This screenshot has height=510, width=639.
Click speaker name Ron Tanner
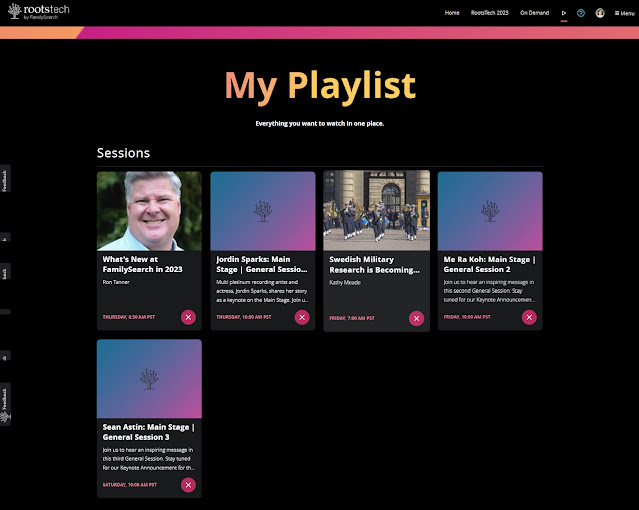pos(116,282)
